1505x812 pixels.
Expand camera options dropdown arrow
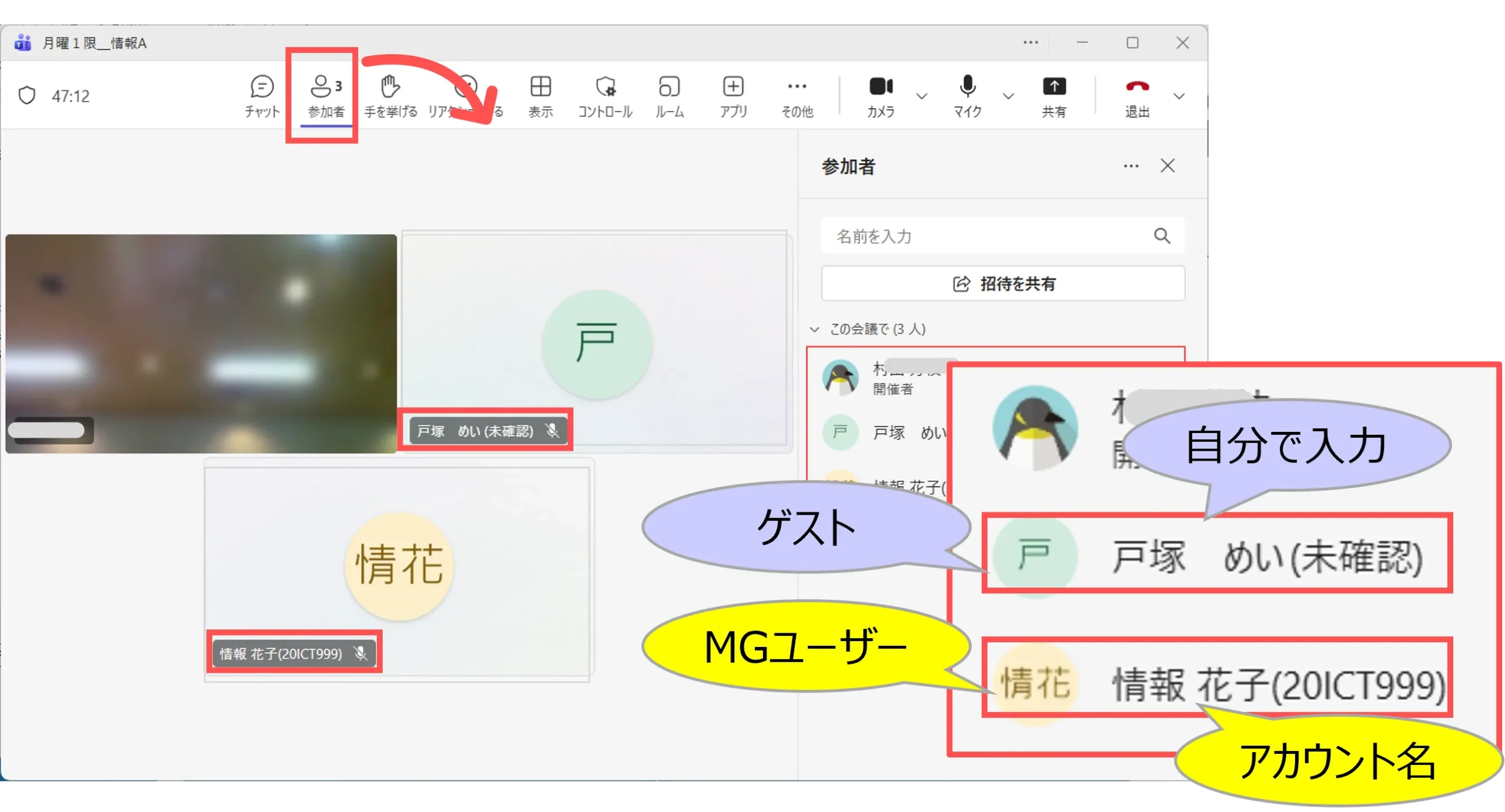[921, 96]
